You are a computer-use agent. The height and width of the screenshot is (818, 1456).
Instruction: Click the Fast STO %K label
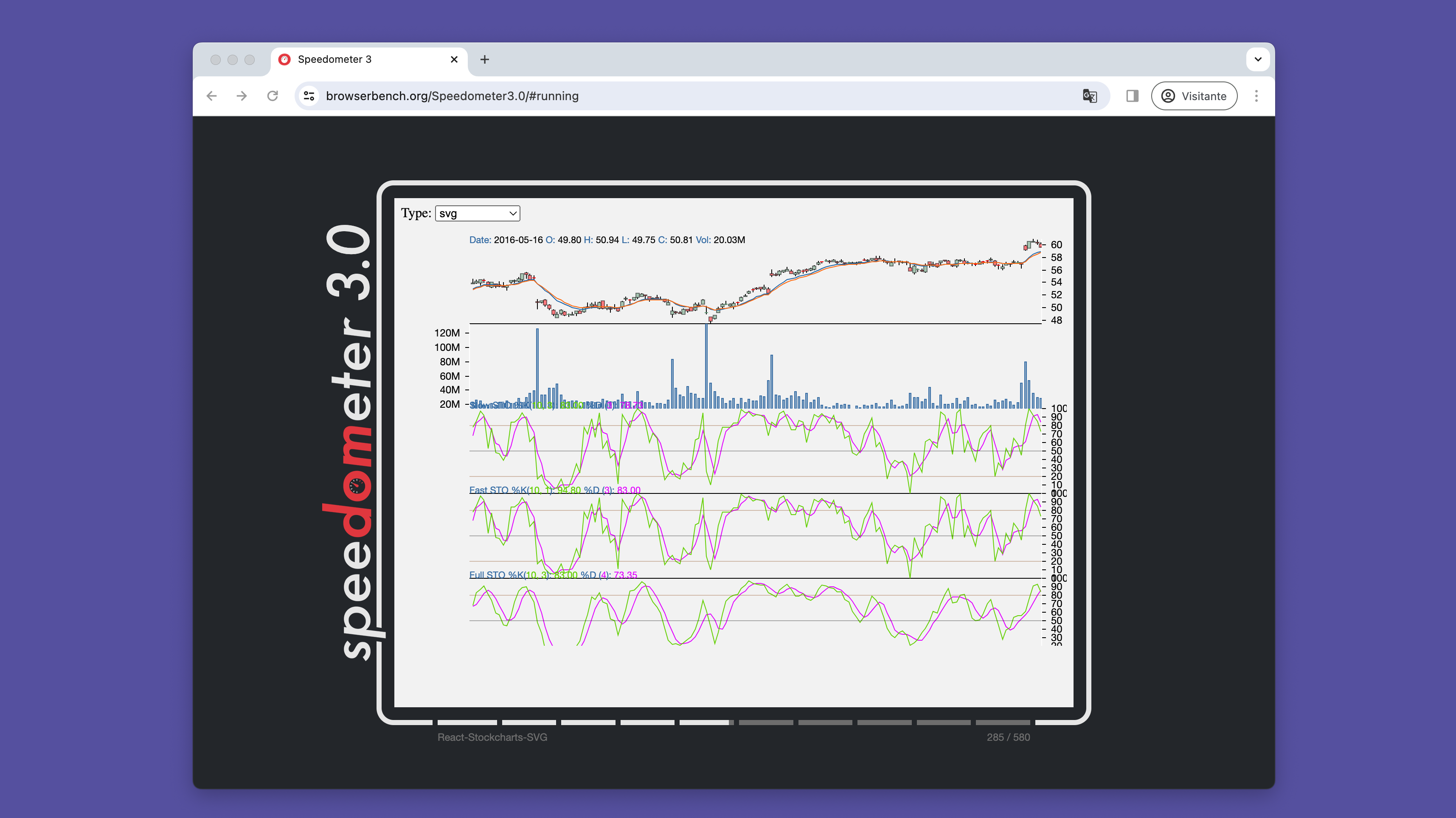pos(554,490)
